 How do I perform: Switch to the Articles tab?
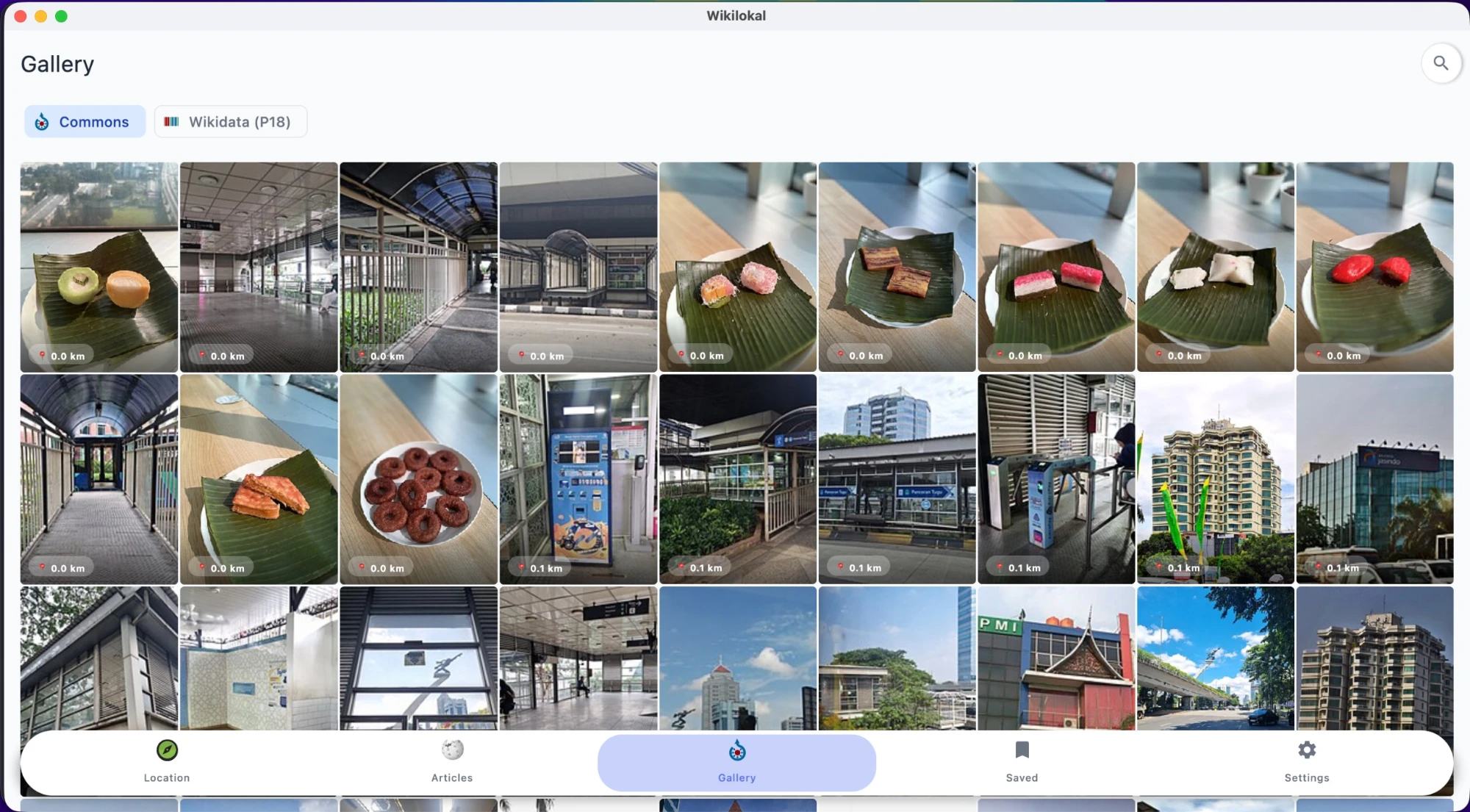point(452,763)
